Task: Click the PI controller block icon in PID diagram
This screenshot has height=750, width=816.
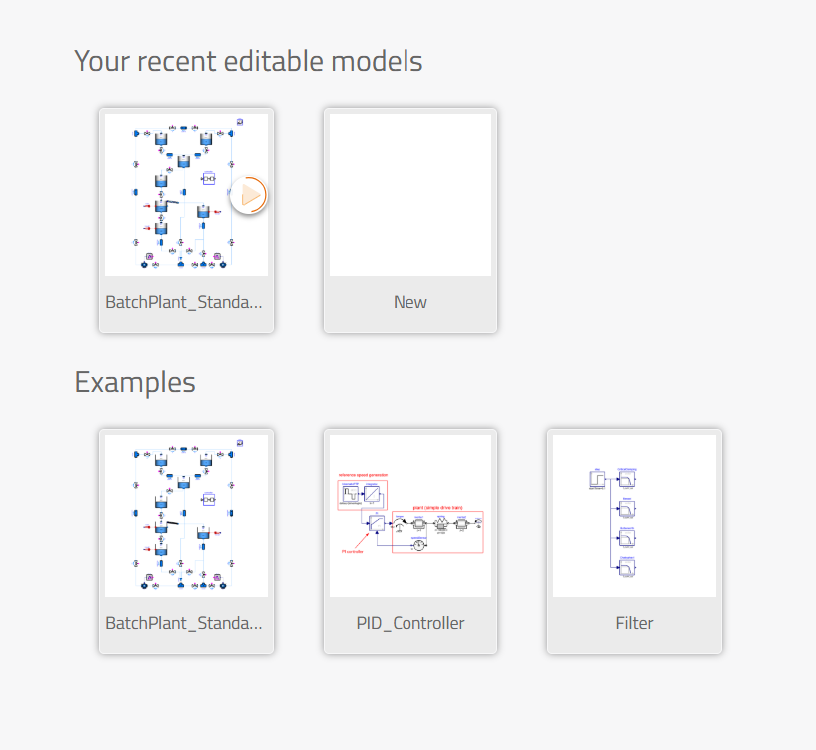Action: point(377,523)
